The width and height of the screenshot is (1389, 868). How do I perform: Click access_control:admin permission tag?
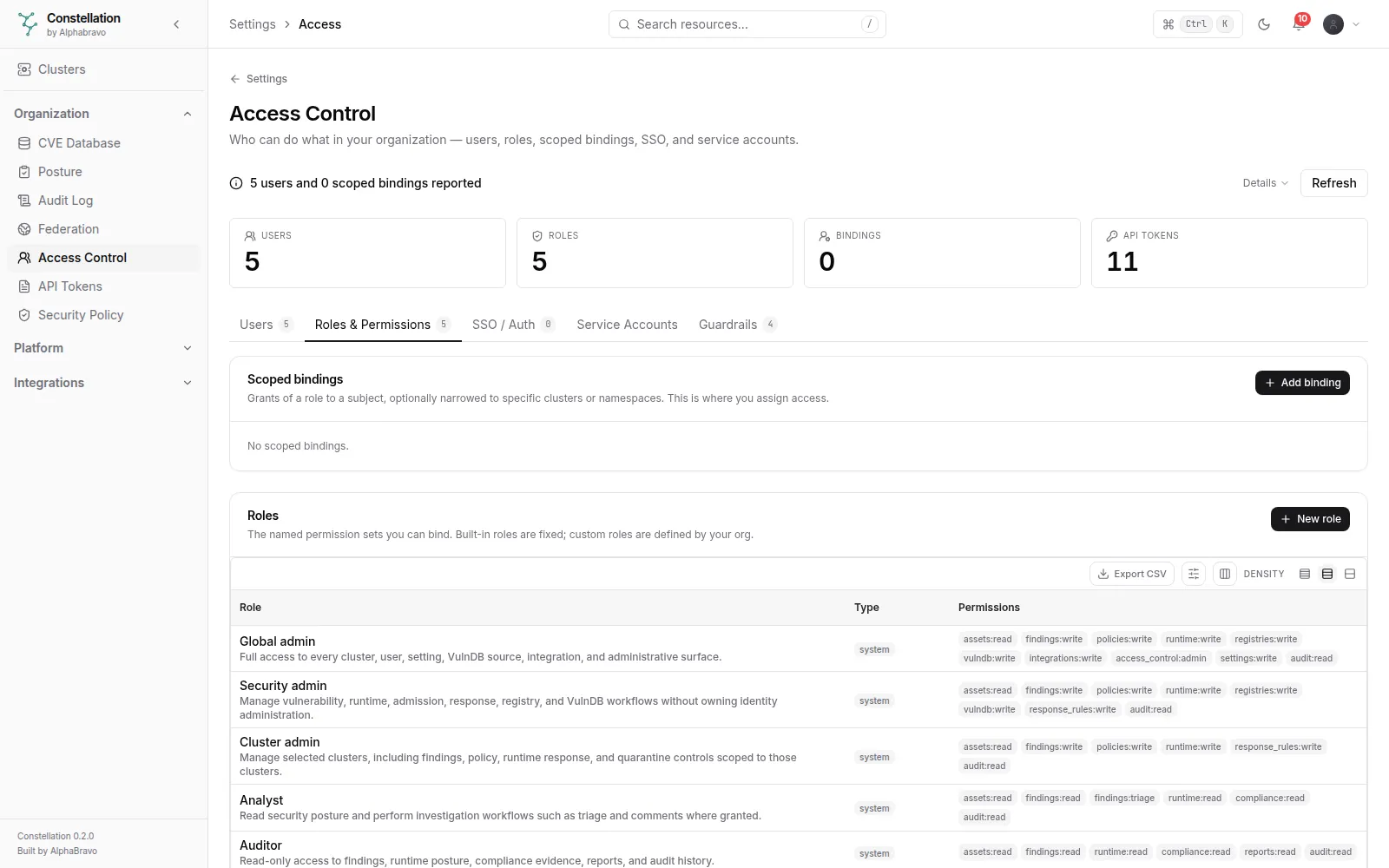pyautogui.click(x=1161, y=658)
